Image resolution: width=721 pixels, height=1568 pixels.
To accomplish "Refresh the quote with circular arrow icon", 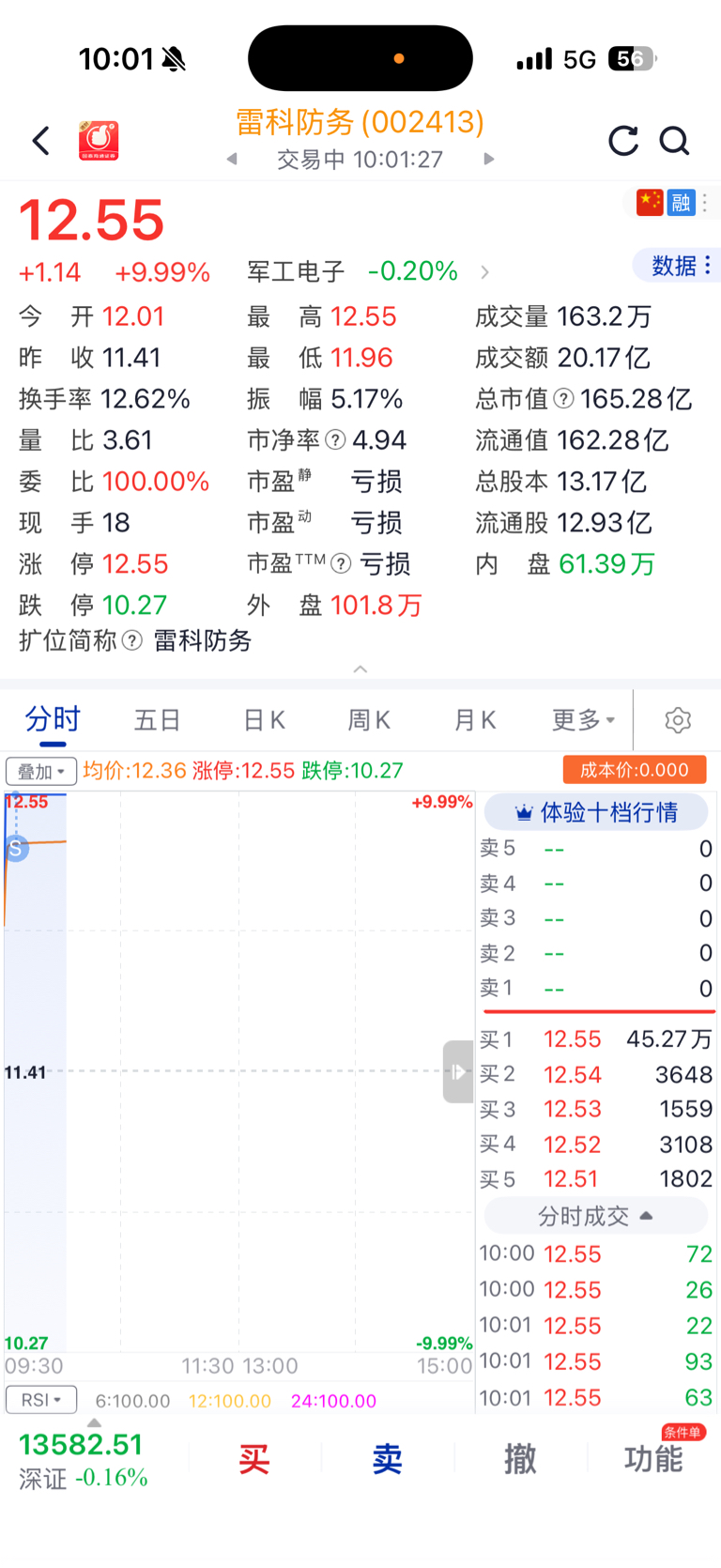I will click(623, 141).
